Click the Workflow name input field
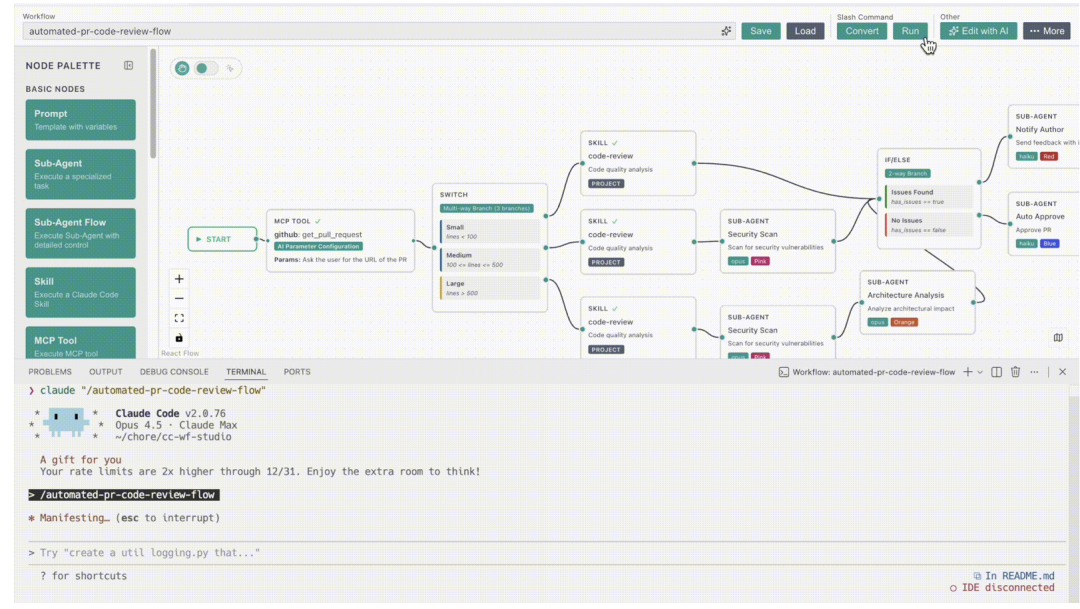 pyautogui.click(x=370, y=31)
